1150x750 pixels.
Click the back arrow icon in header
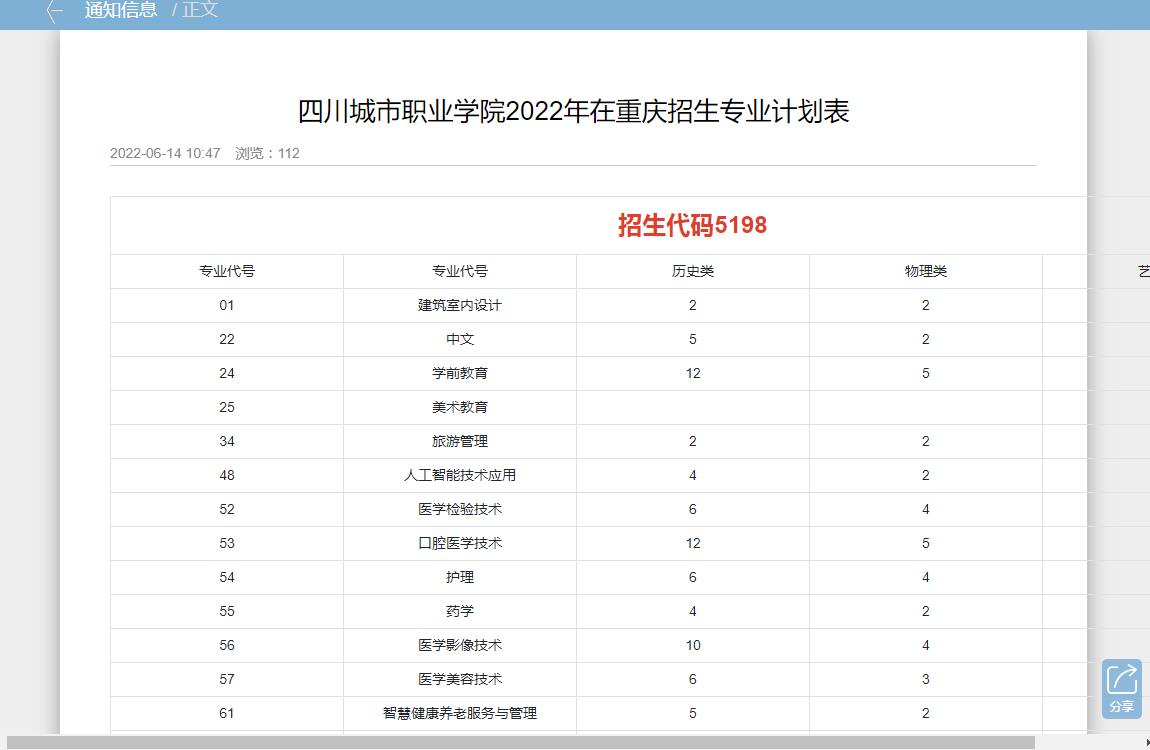[55, 10]
